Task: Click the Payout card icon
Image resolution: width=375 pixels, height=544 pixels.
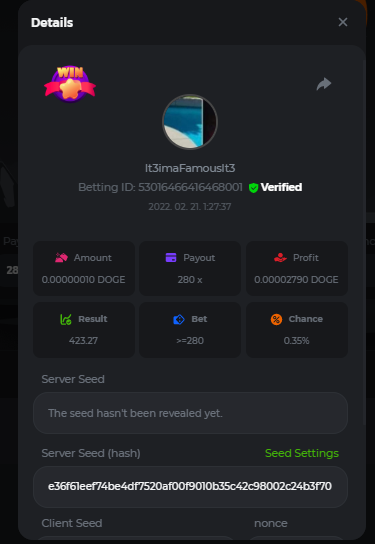Action: click(x=171, y=257)
